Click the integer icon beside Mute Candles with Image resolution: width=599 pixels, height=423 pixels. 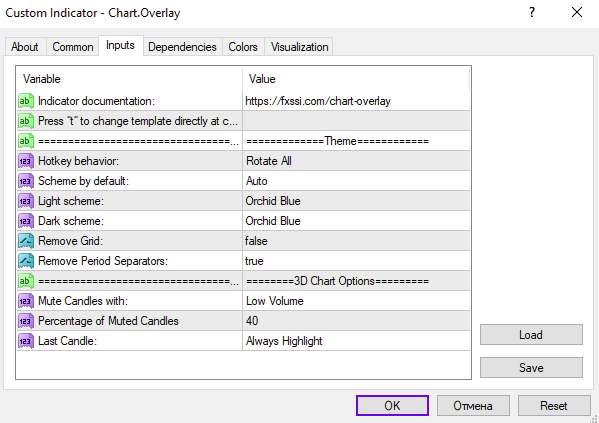[26, 301]
